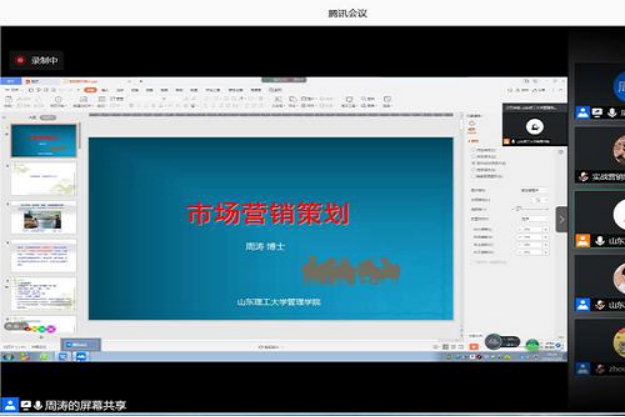Select the first fill radio option
The height and width of the screenshot is (417, 625).
[473, 150]
